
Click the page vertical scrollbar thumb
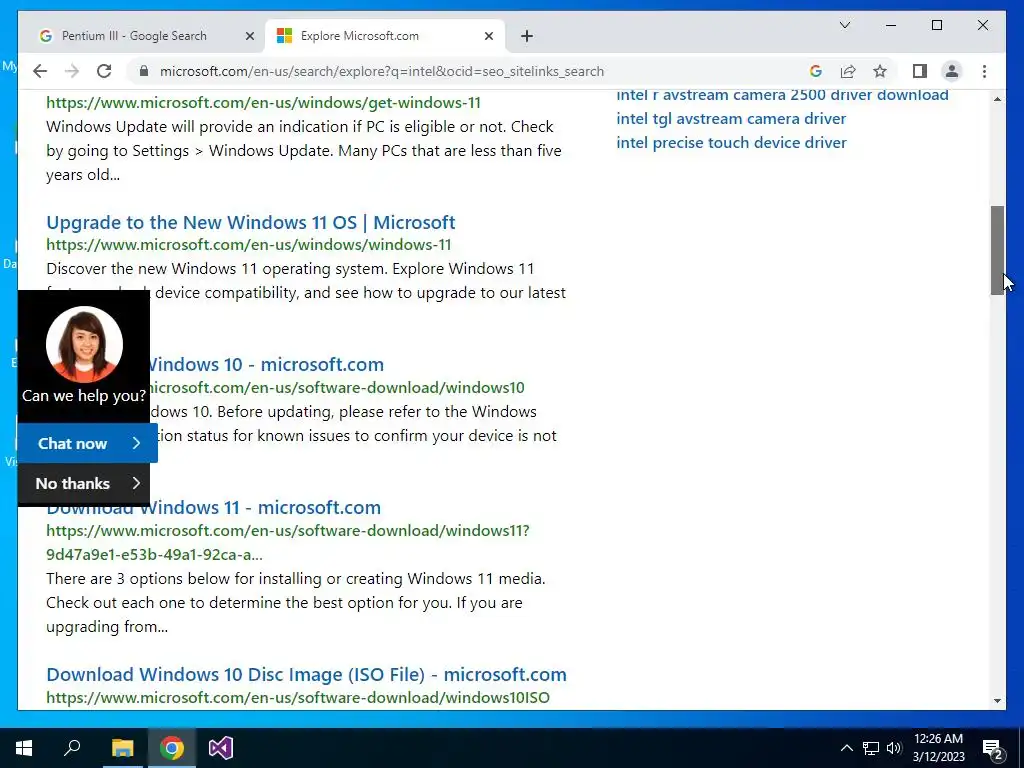click(997, 251)
